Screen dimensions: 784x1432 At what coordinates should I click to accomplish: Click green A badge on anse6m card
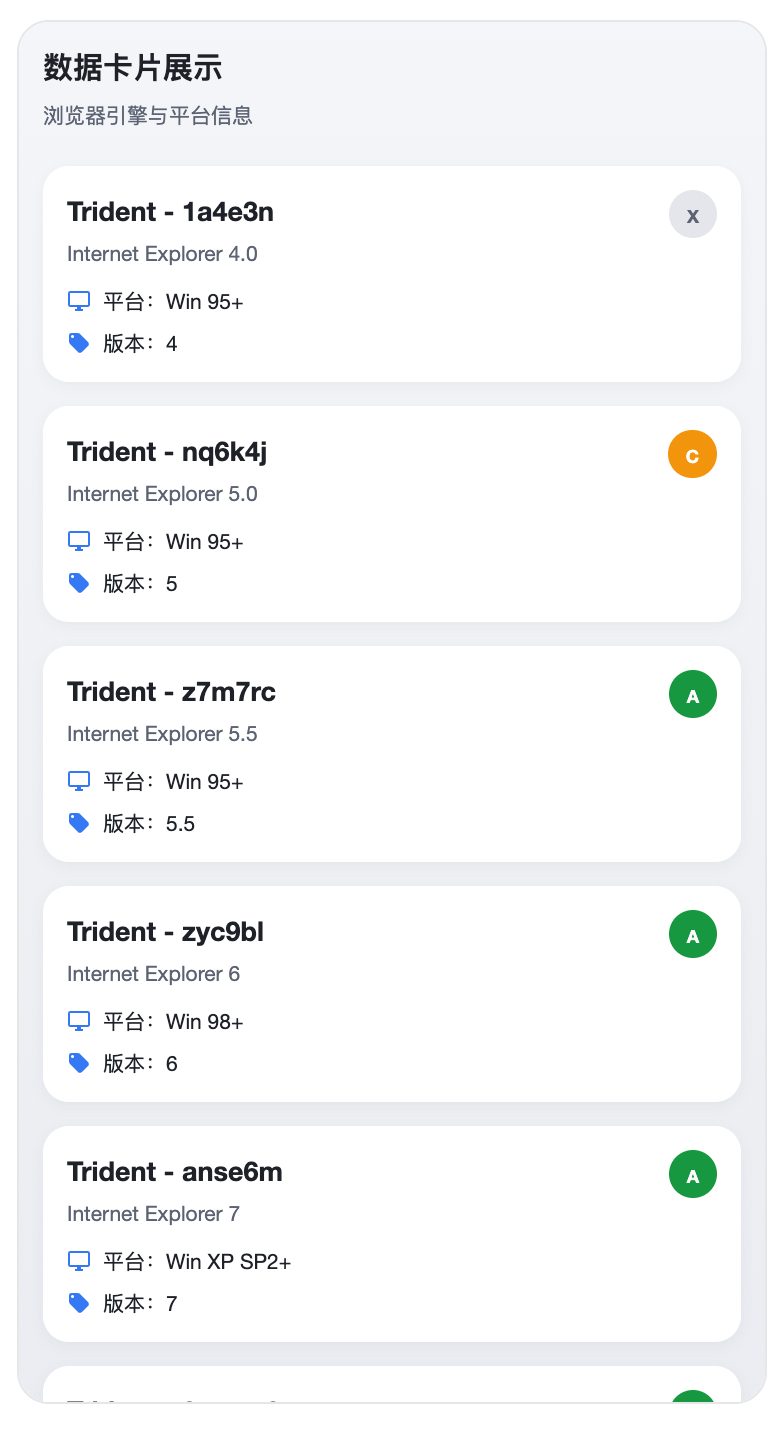(692, 1174)
